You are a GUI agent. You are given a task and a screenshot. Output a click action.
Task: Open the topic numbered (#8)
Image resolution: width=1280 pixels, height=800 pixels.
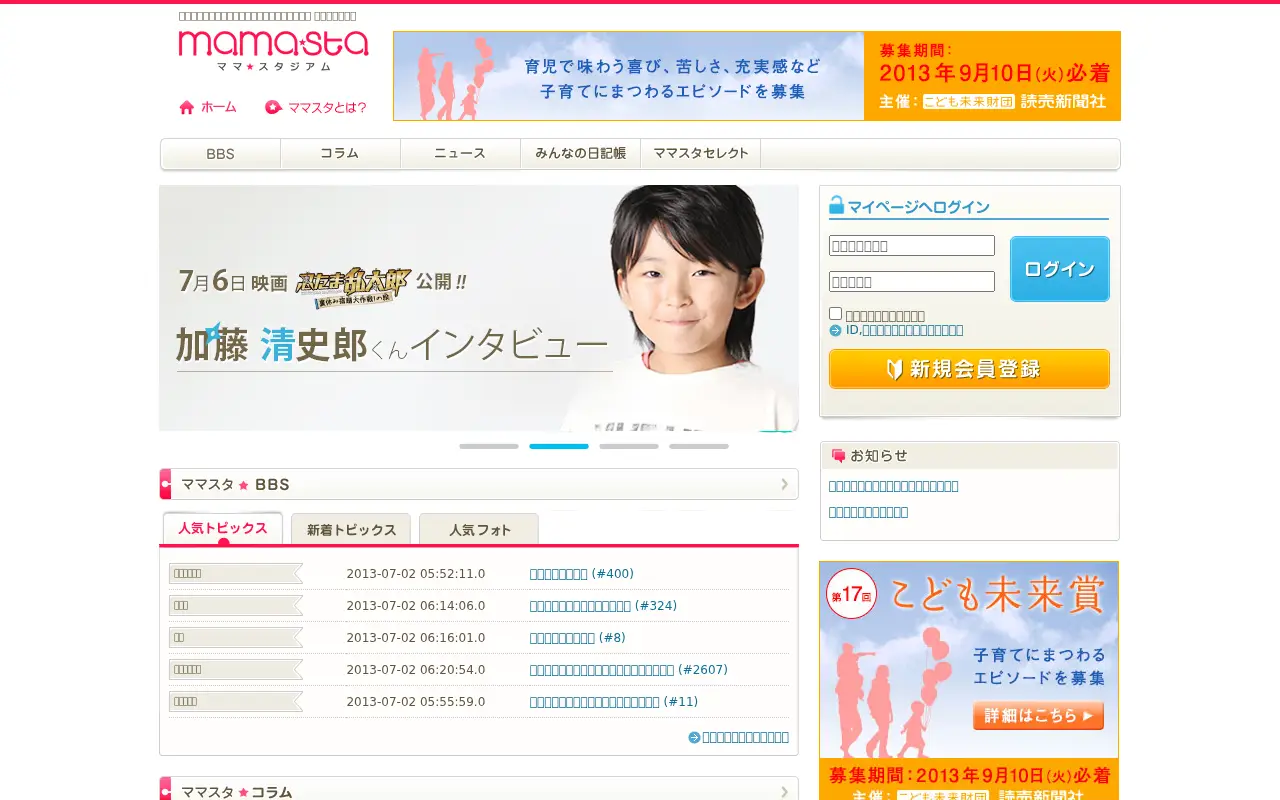coord(578,638)
